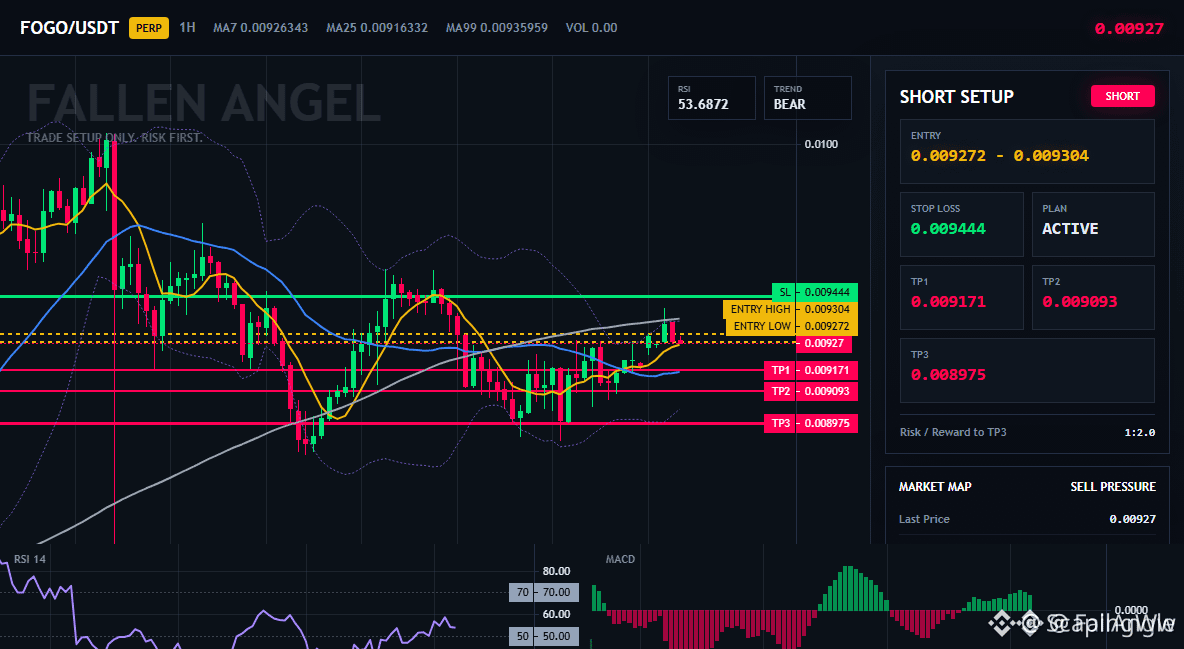Click the TP2 chart price tag

tap(811, 391)
